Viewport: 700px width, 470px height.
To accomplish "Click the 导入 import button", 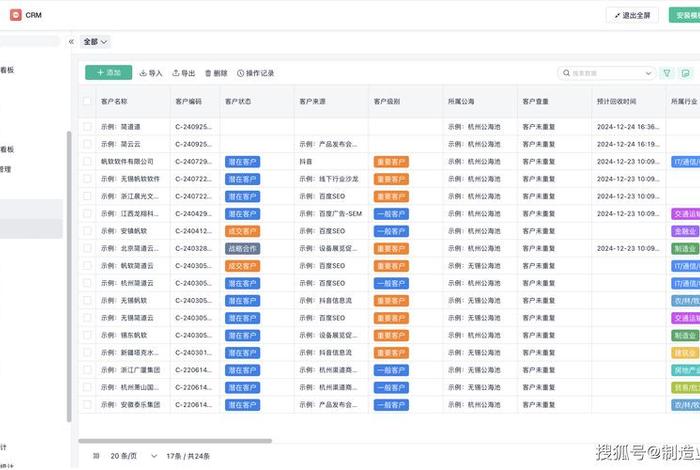I will pyautogui.click(x=151, y=73).
